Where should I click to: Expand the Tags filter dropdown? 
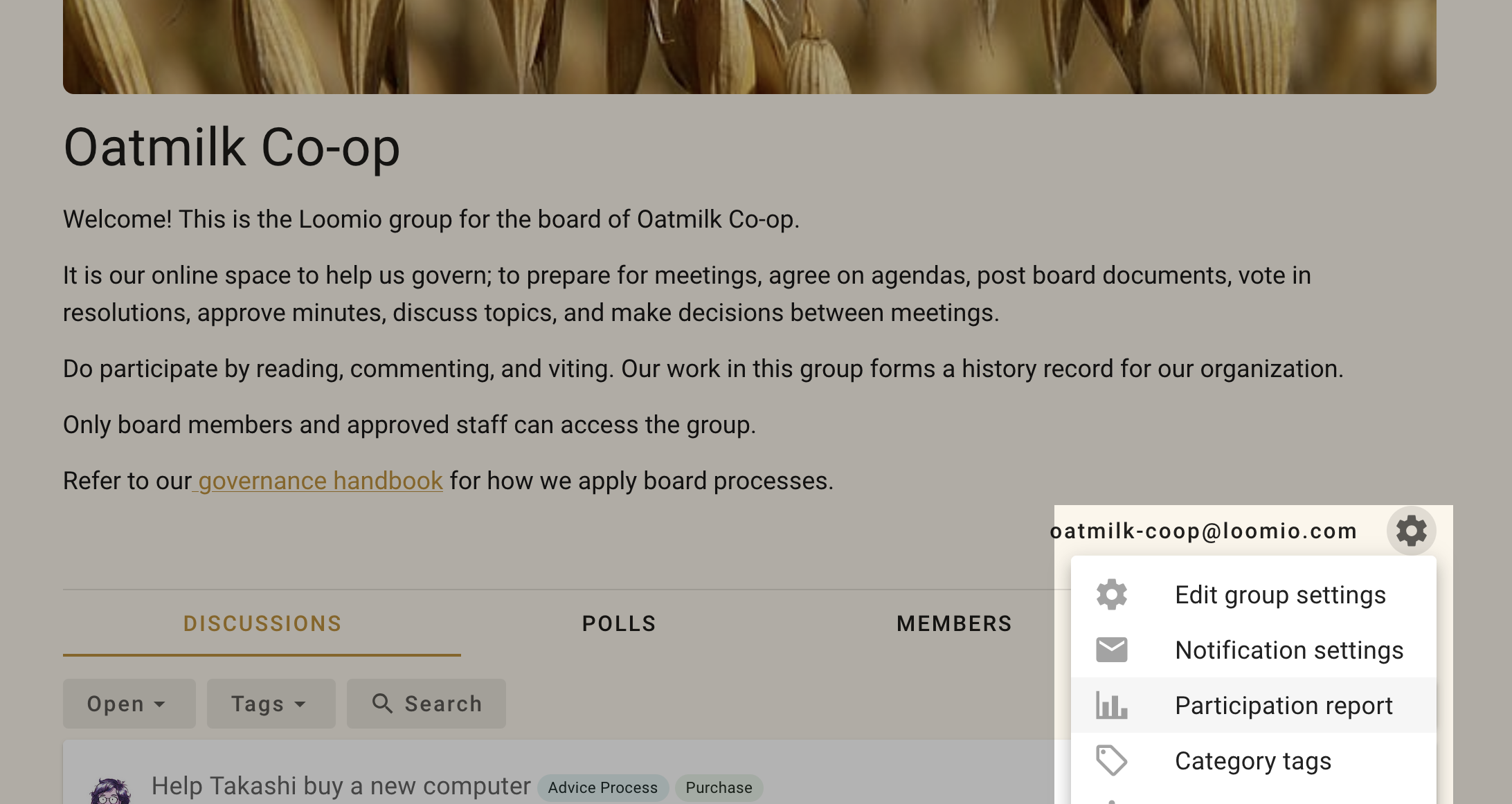tap(271, 703)
